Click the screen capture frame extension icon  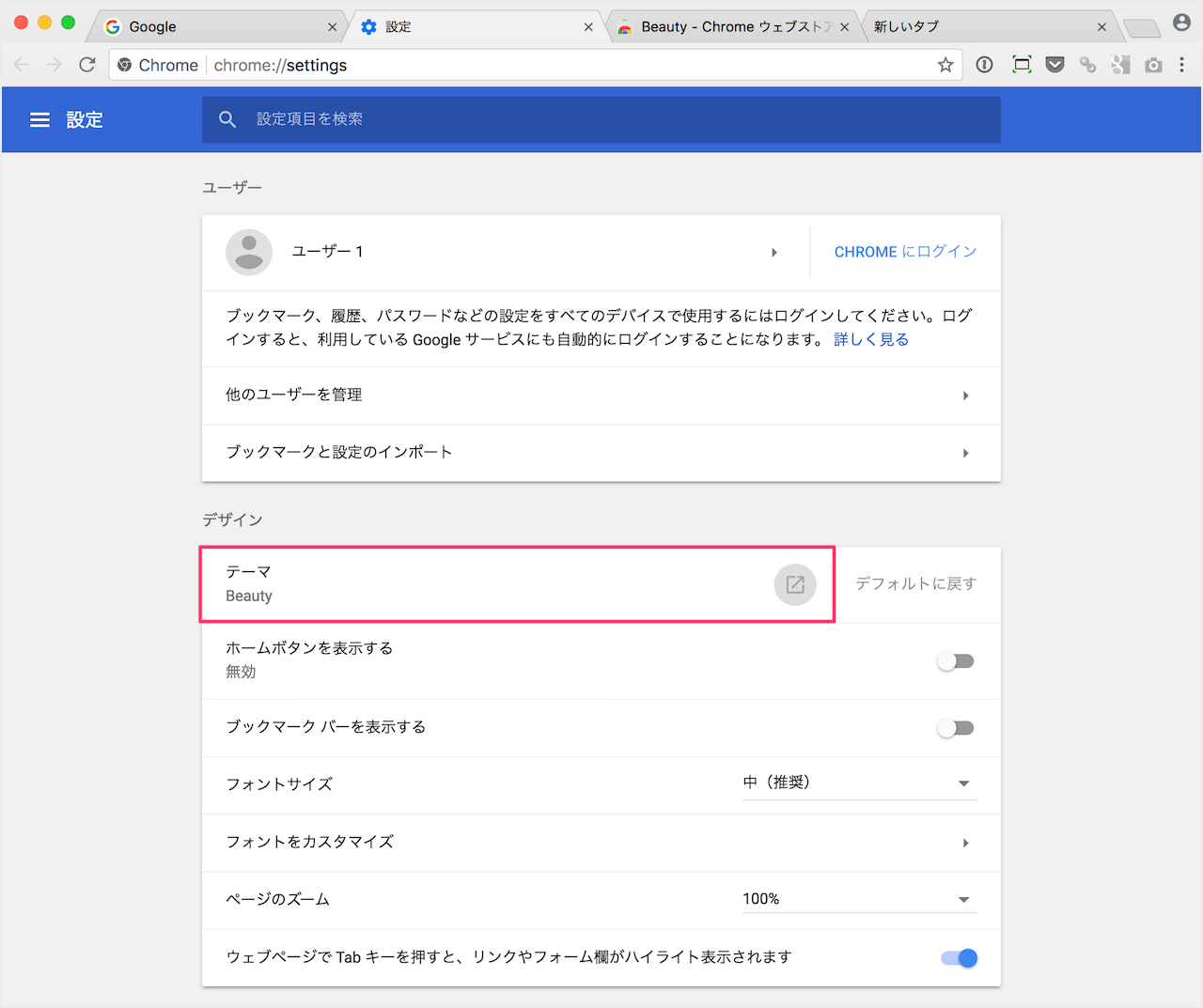pyautogui.click(x=1022, y=65)
